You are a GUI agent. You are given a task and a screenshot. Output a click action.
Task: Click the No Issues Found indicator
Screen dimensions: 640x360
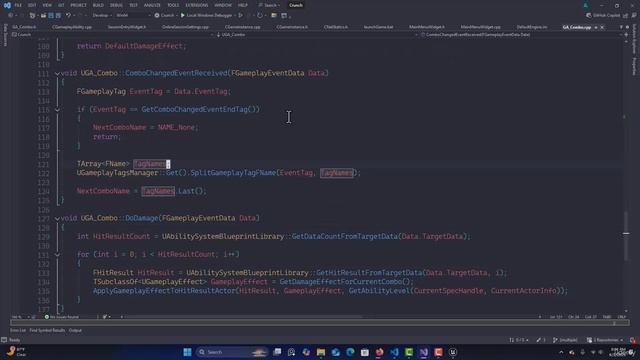(62, 317)
